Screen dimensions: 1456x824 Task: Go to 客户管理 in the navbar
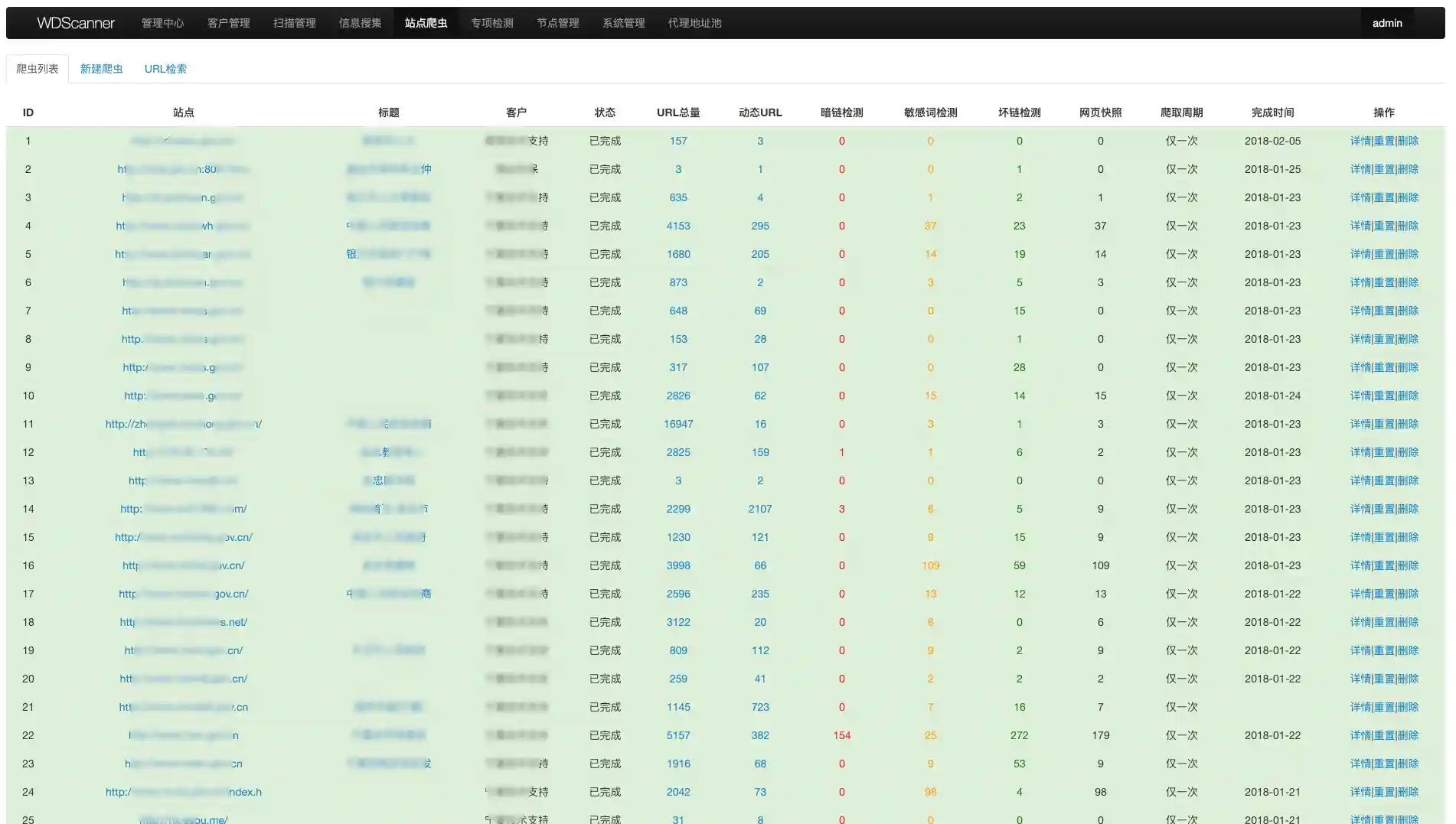(x=228, y=23)
